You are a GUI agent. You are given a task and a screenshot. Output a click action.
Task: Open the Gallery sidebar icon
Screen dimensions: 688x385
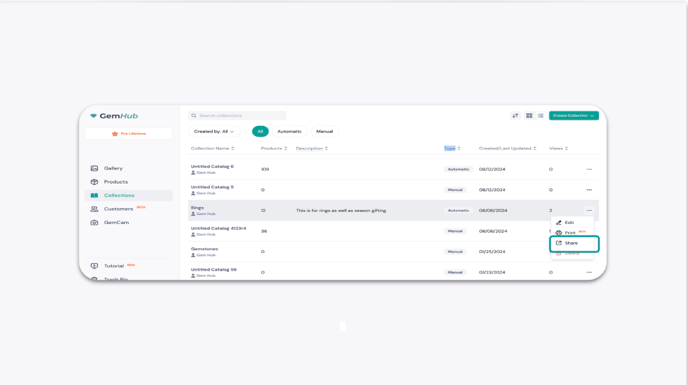[94, 168]
